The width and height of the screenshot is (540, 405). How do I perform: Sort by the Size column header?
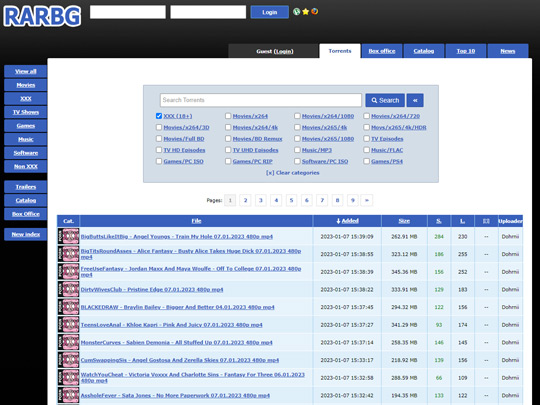click(x=404, y=221)
